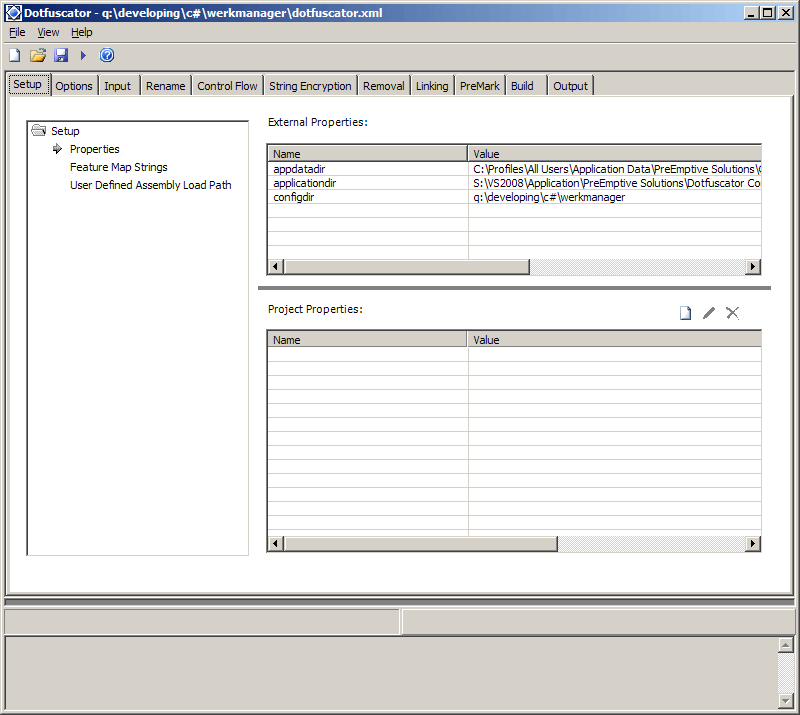Click the Build project play icon
800x715 pixels.
83,55
